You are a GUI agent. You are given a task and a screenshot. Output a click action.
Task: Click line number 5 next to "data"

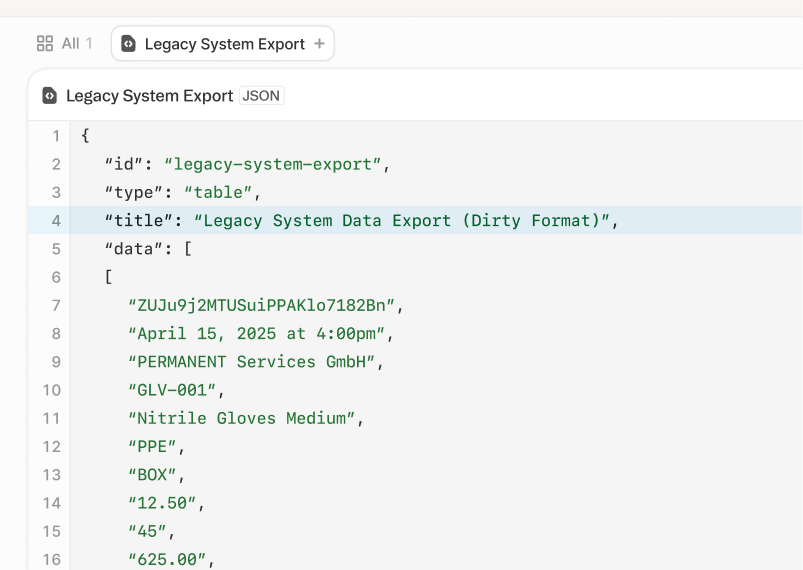56,248
